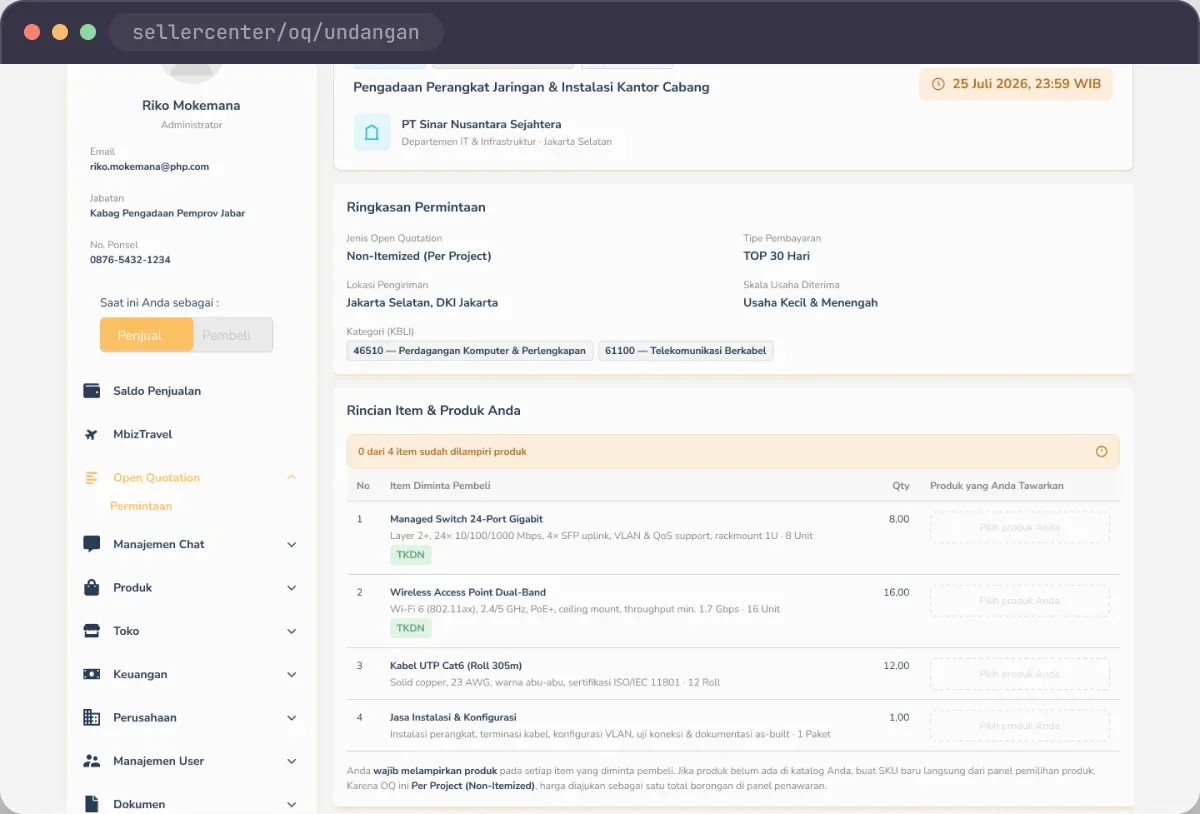The image size is (1200, 814).
Task: Expand the Manajemen User submenu chevron
Action: coord(292,761)
